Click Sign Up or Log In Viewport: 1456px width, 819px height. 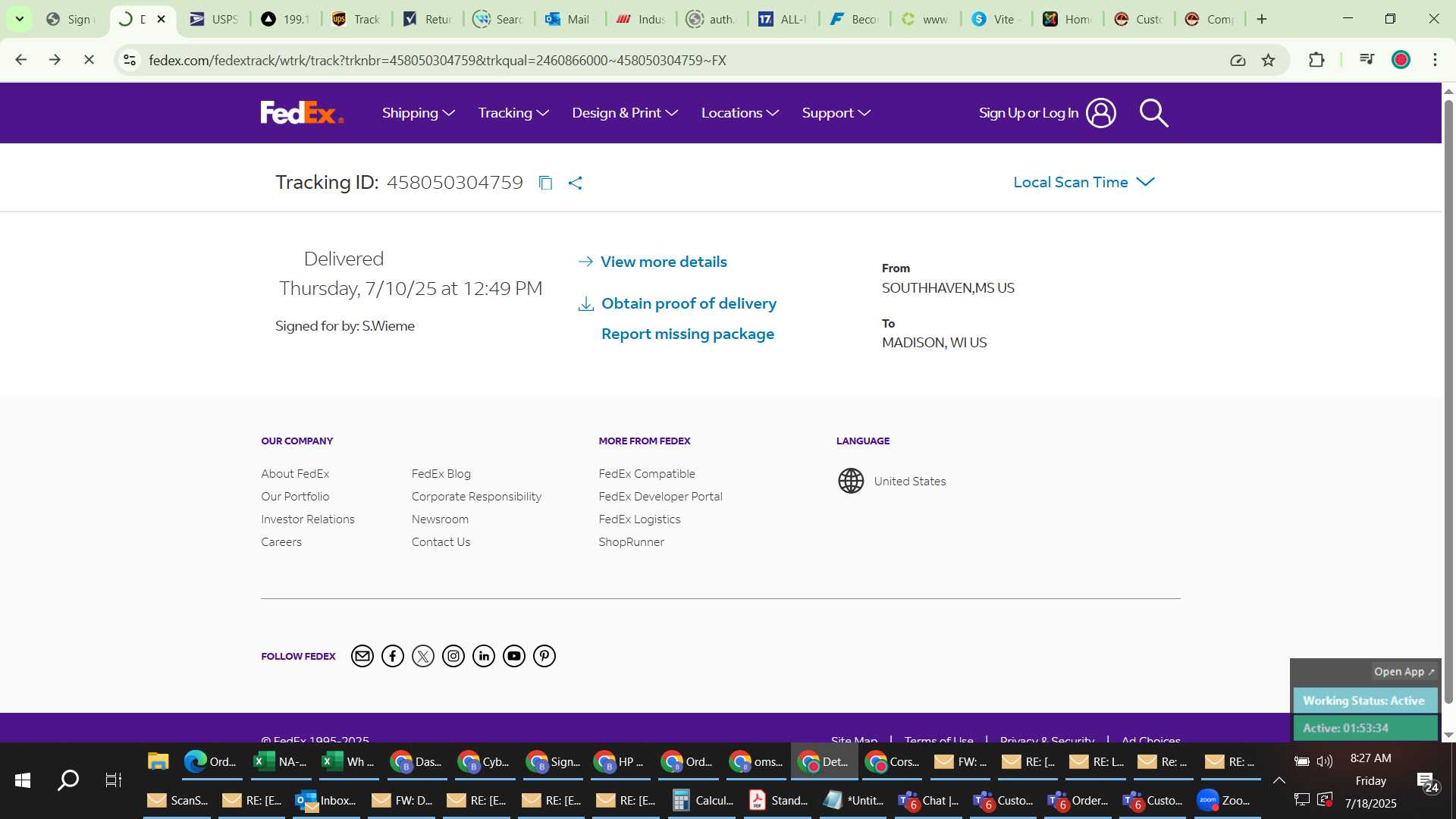click(1028, 113)
